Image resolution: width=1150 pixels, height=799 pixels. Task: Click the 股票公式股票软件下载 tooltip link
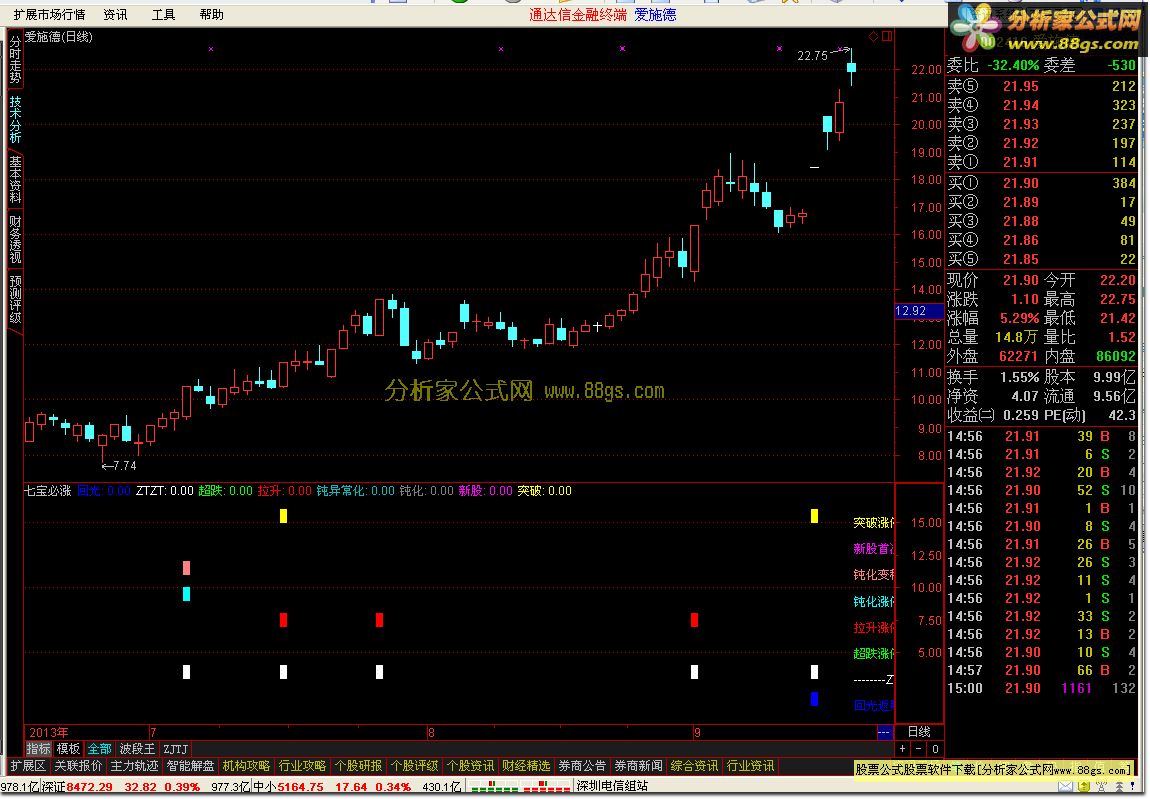click(994, 770)
